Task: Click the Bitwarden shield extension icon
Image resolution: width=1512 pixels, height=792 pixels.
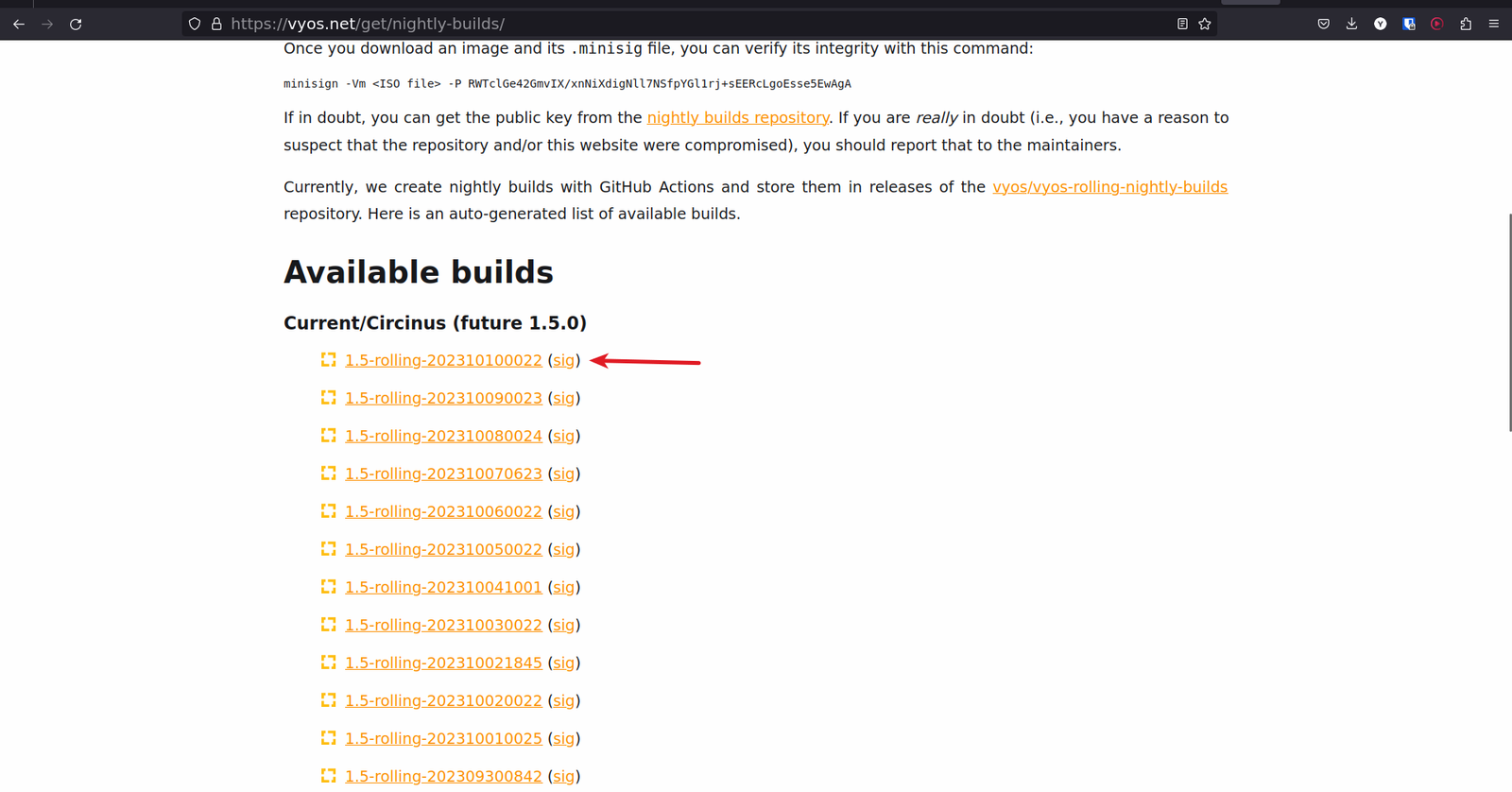Action: pos(1409,24)
